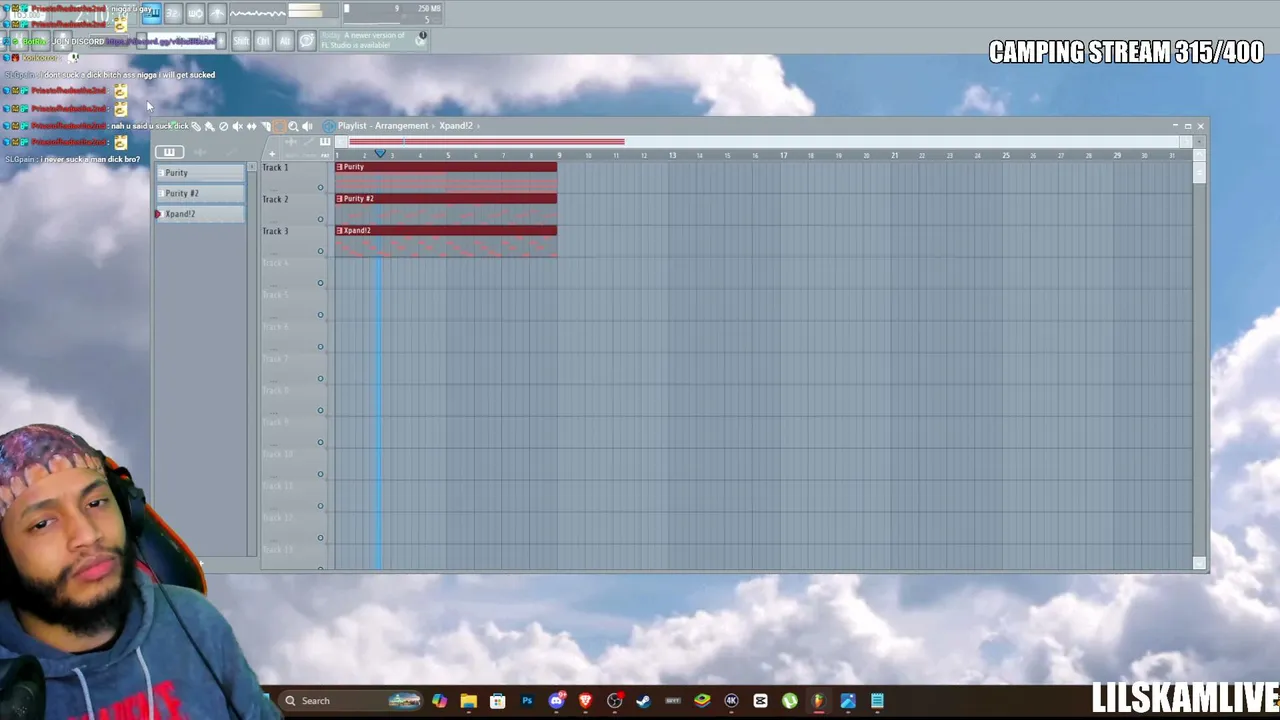This screenshot has width=1280, height=720.
Task: Open the Playlist view from the top toolbar
Action: [151, 13]
